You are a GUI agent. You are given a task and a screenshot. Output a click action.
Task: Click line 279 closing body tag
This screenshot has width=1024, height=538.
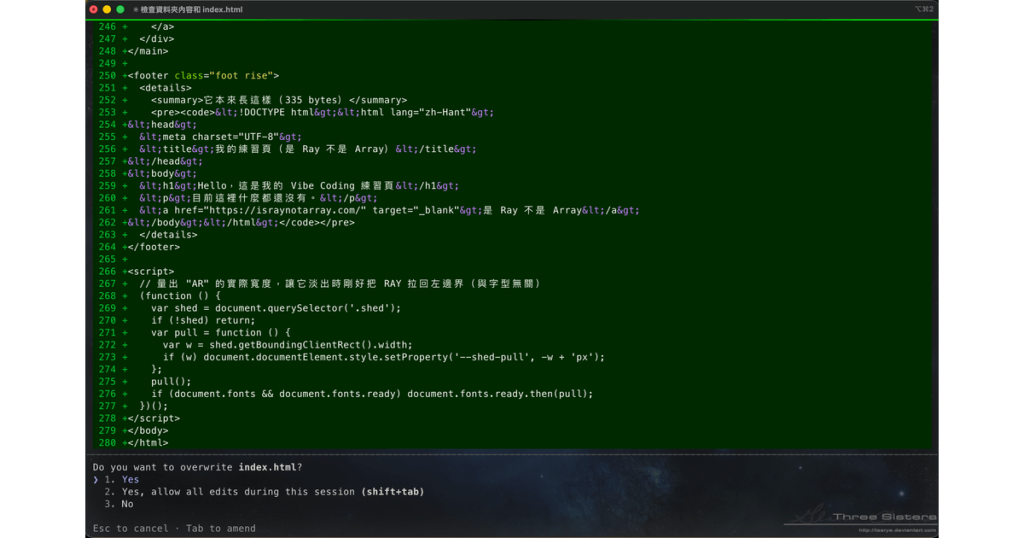(148, 430)
